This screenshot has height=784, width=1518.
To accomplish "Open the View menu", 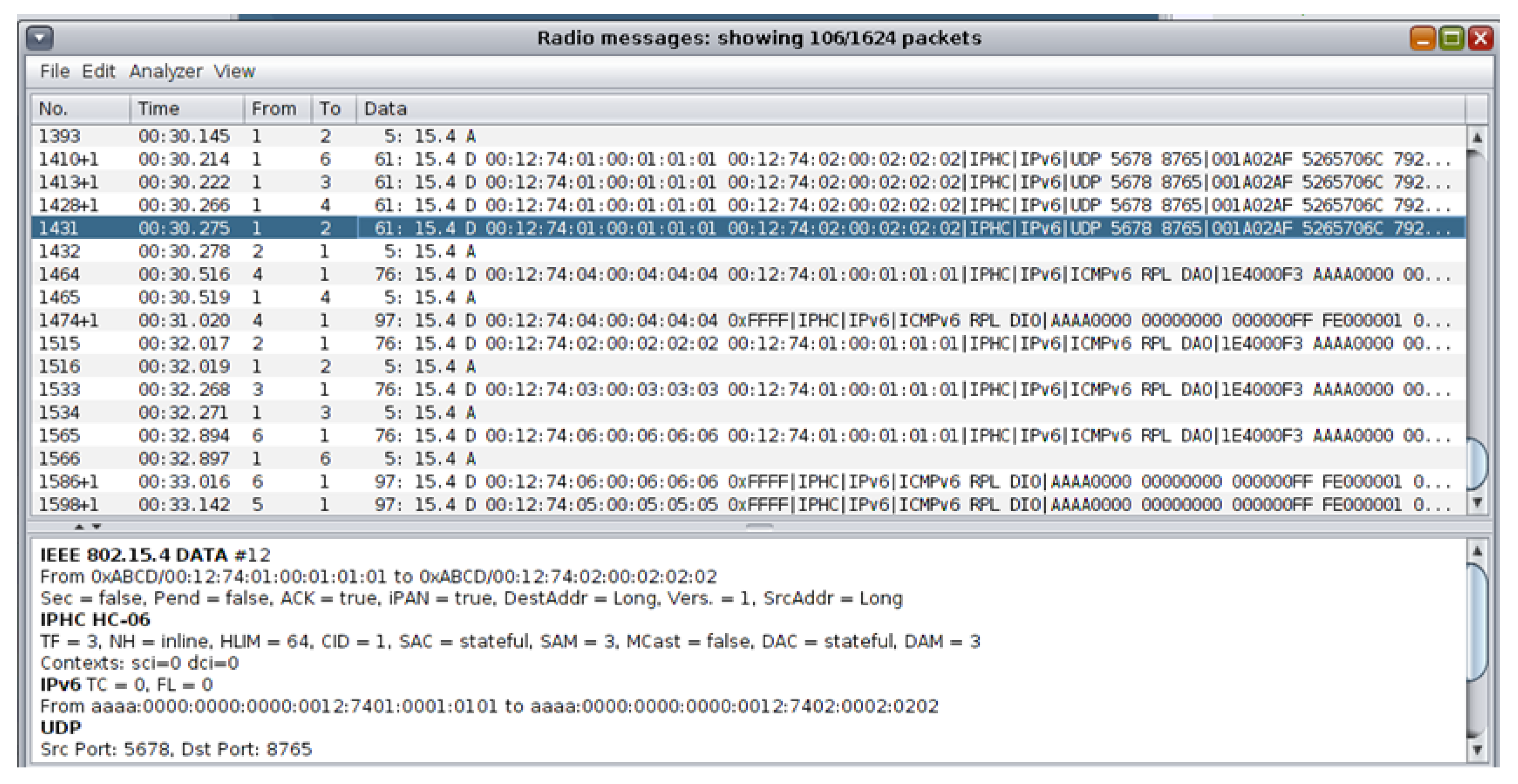I will [234, 71].
